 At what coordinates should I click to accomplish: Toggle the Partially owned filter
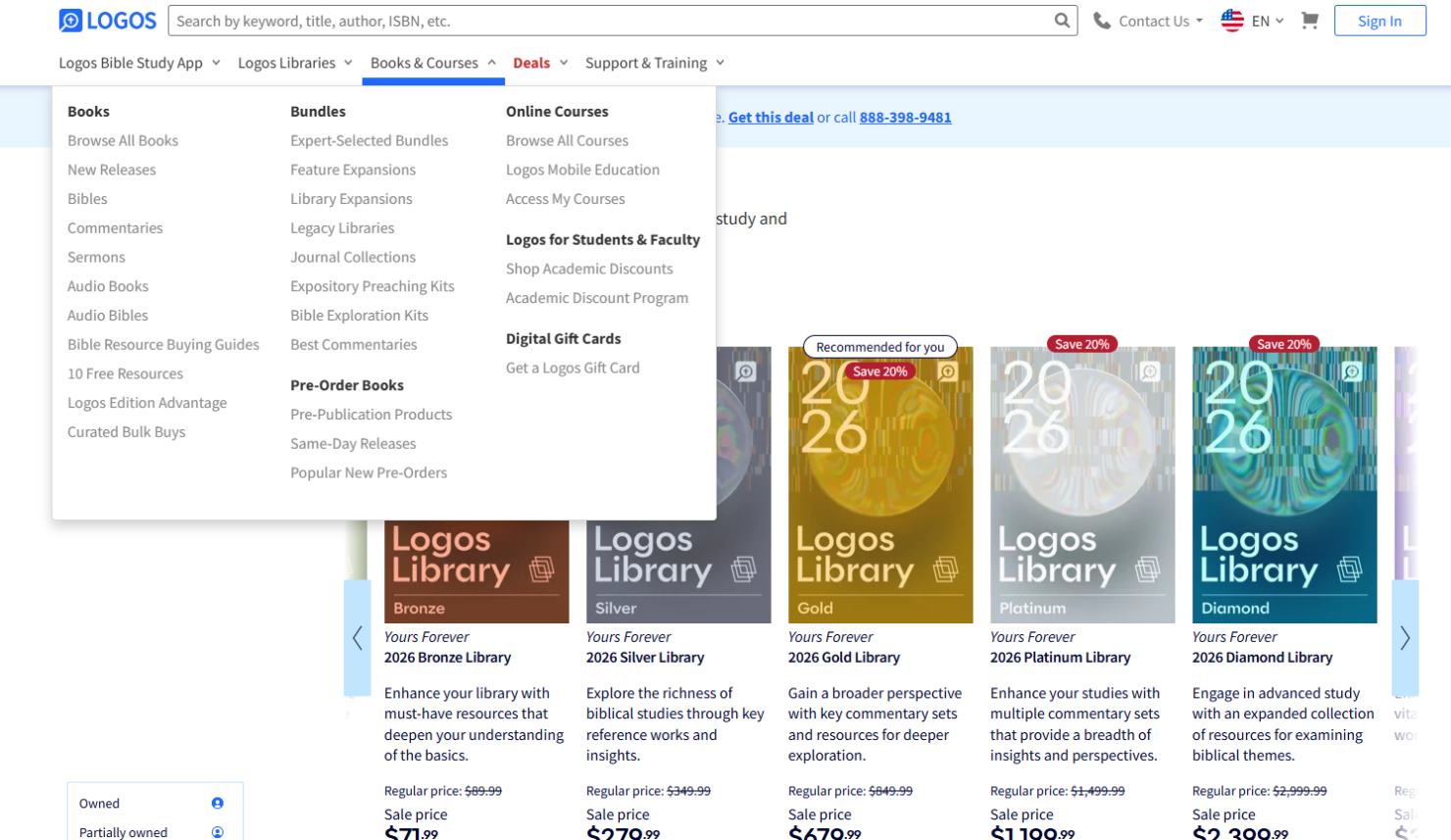point(123,831)
